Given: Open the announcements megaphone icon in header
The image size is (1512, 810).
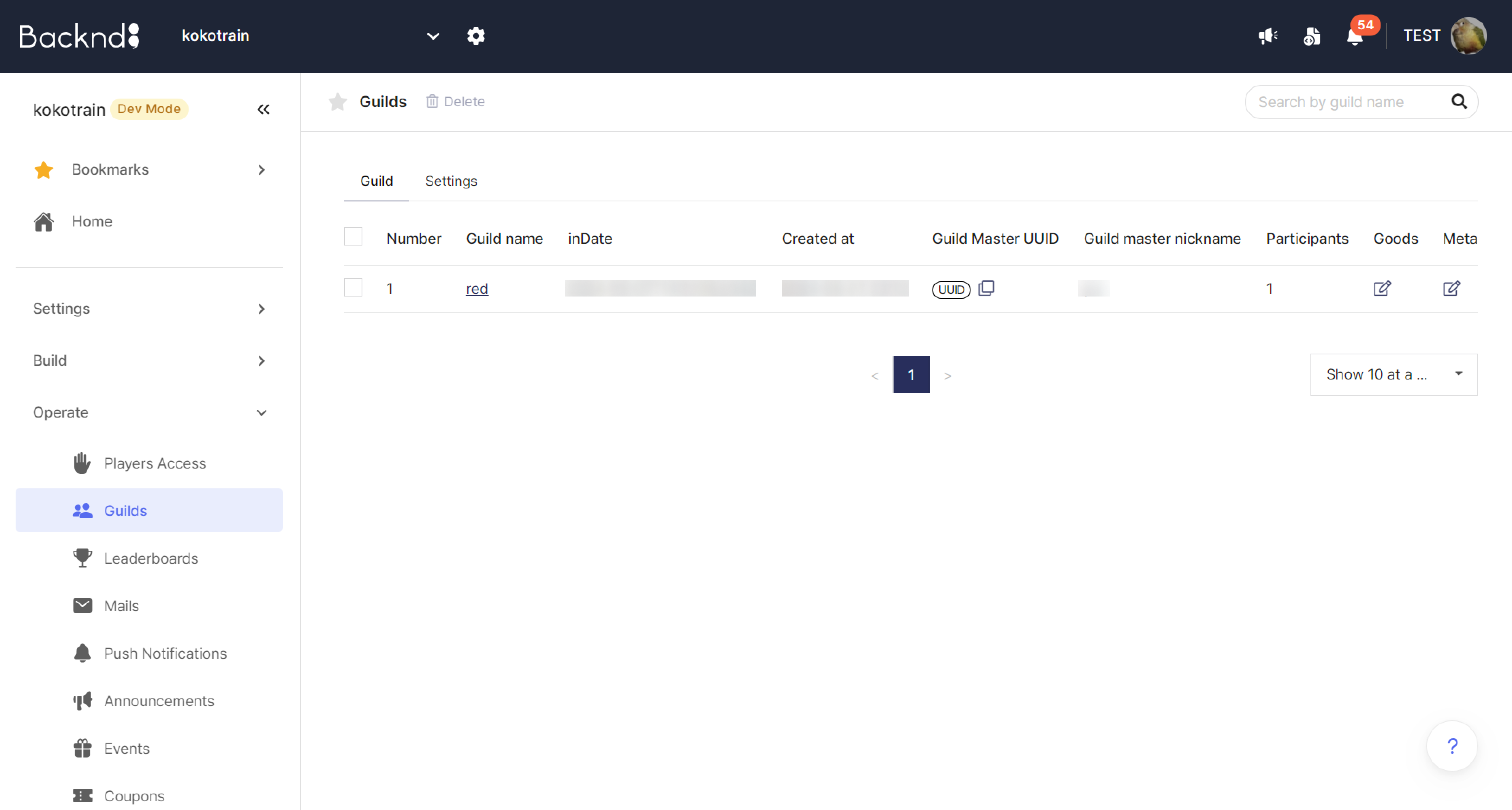Looking at the screenshot, I should click(1268, 36).
